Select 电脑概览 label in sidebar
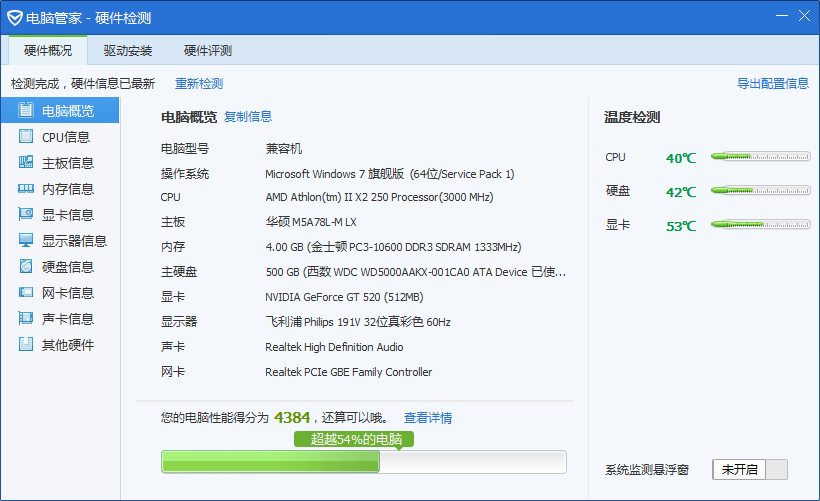The height and width of the screenshot is (501, 820). point(67,111)
